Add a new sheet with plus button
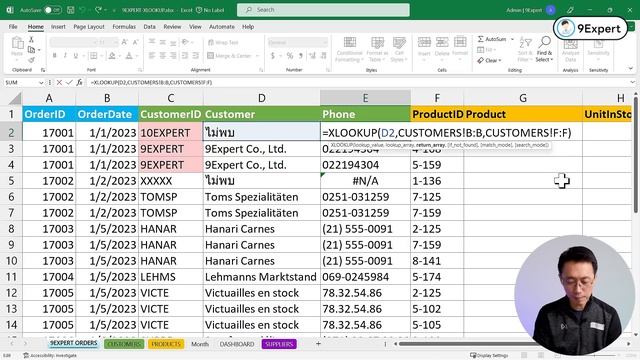The height and width of the screenshot is (360, 640). click(x=318, y=344)
